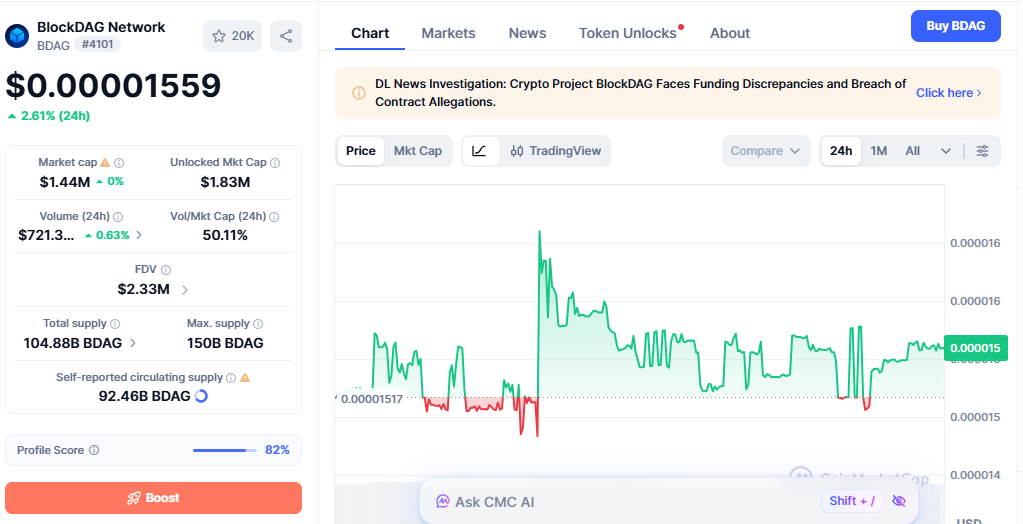Open chart settings sliders icon
This screenshot has height=524, width=1023.
983,151
